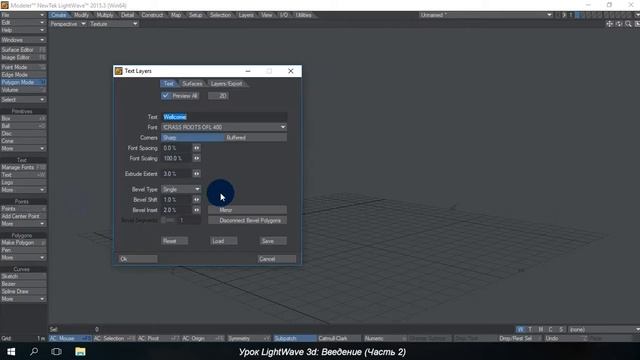
Task: Click the Bevel Shift arrow spinner
Action: click(x=196, y=200)
